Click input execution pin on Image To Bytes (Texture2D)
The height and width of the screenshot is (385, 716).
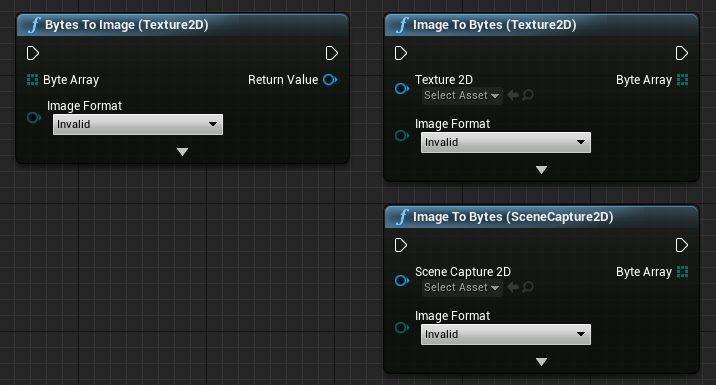tap(400, 53)
